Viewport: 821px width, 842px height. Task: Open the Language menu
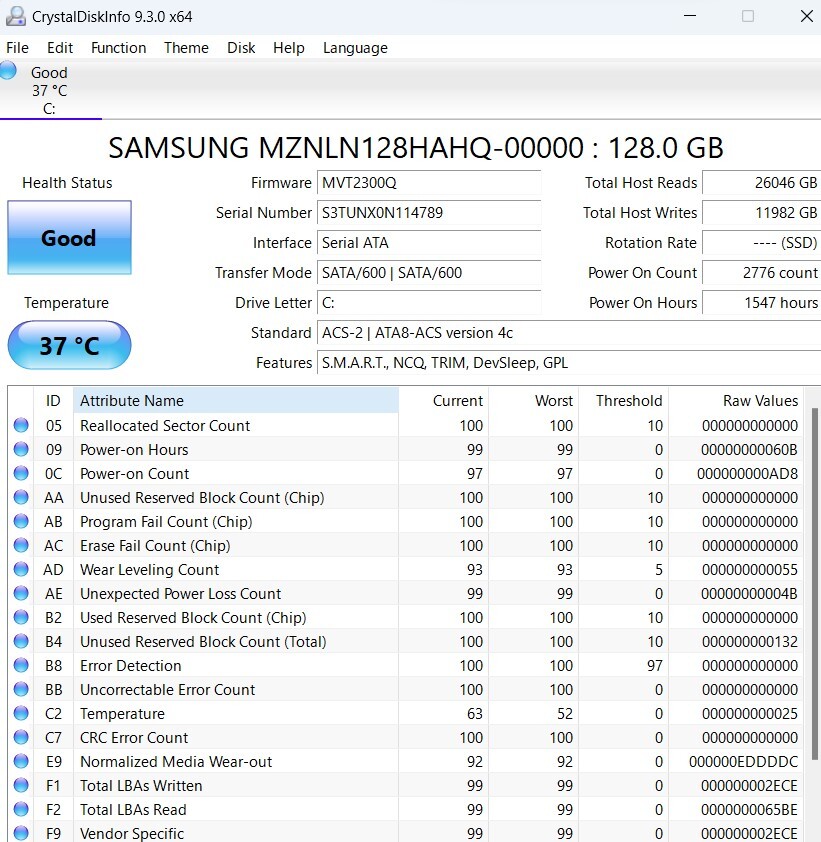point(355,48)
